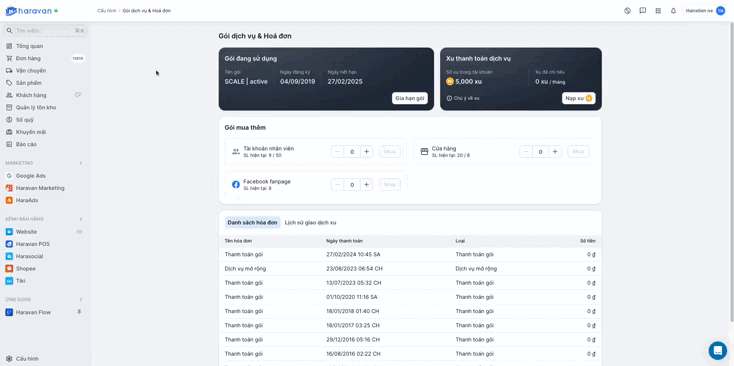Select invoice dated 29/12/2016 05:16 CH
This screenshot has width=734, height=366.
tap(410, 339)
